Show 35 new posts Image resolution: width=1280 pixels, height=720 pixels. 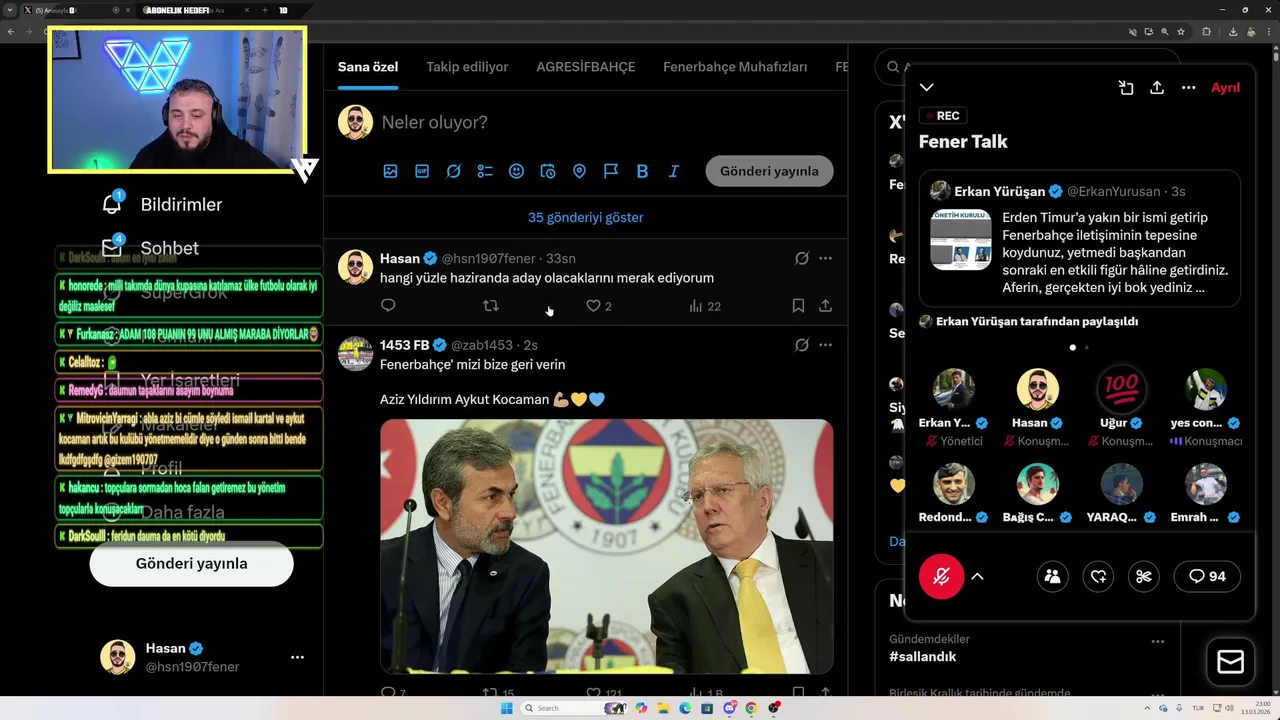point(586,217)
